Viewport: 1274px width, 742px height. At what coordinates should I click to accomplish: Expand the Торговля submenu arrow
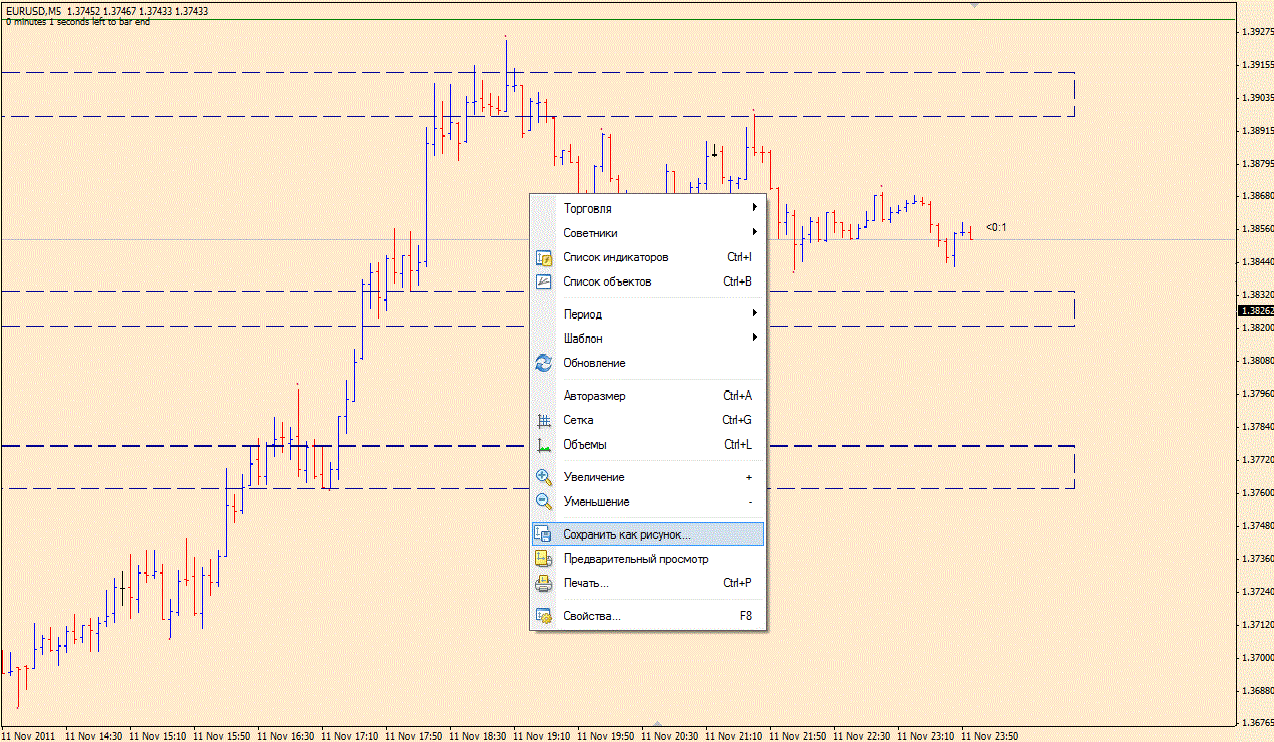755,208
